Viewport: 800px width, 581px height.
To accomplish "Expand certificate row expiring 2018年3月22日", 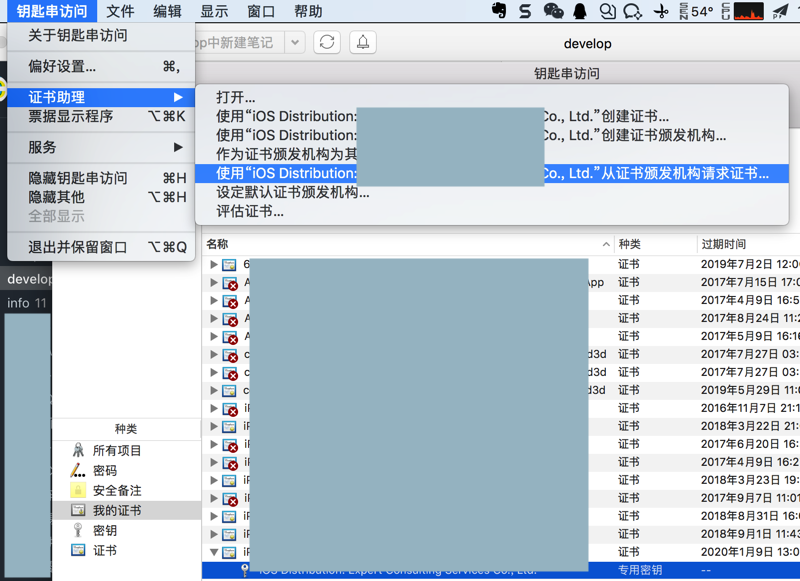I will pos(214,426).
